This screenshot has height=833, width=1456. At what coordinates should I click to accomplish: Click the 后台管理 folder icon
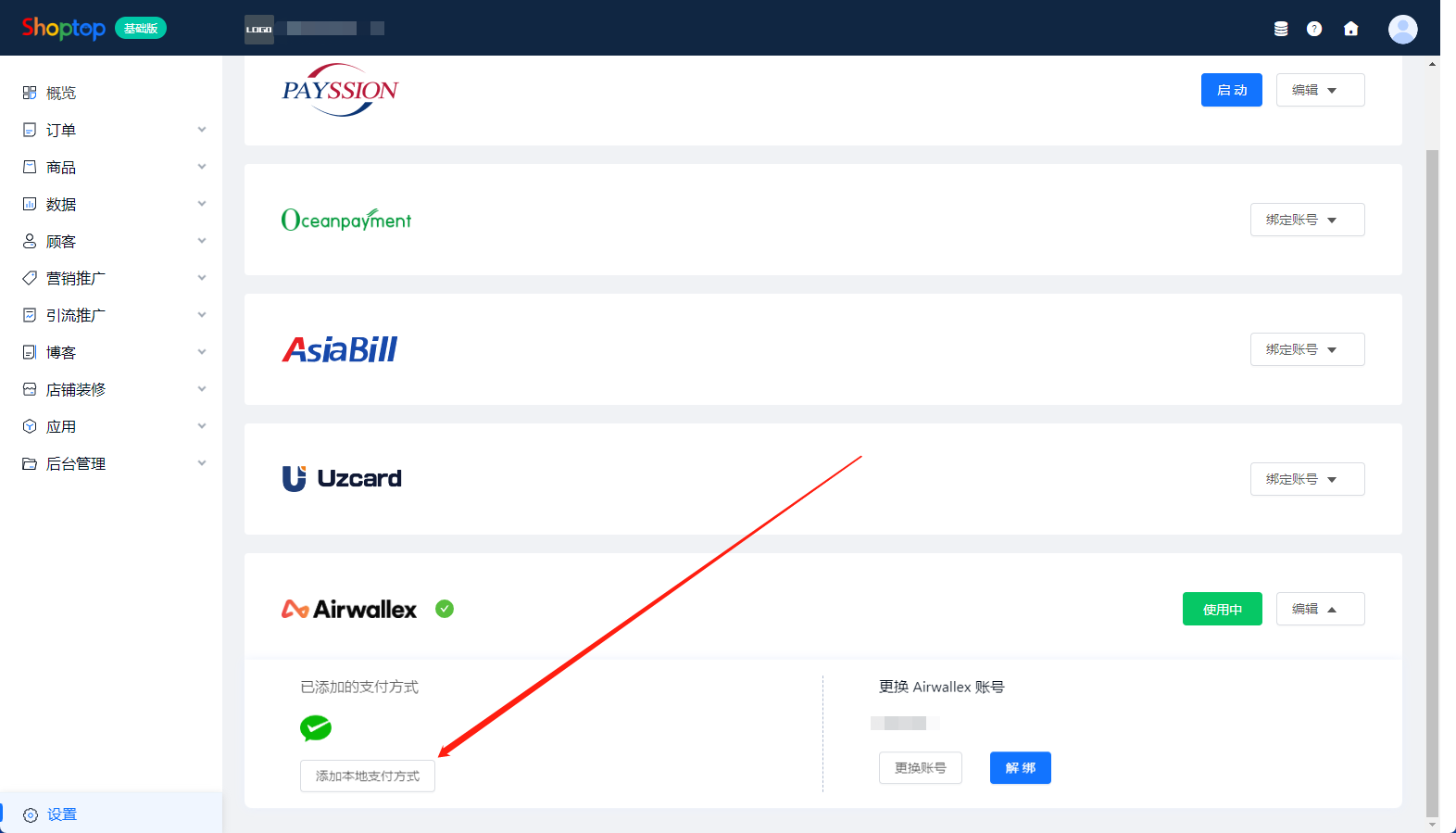click(x=30, y=463)
